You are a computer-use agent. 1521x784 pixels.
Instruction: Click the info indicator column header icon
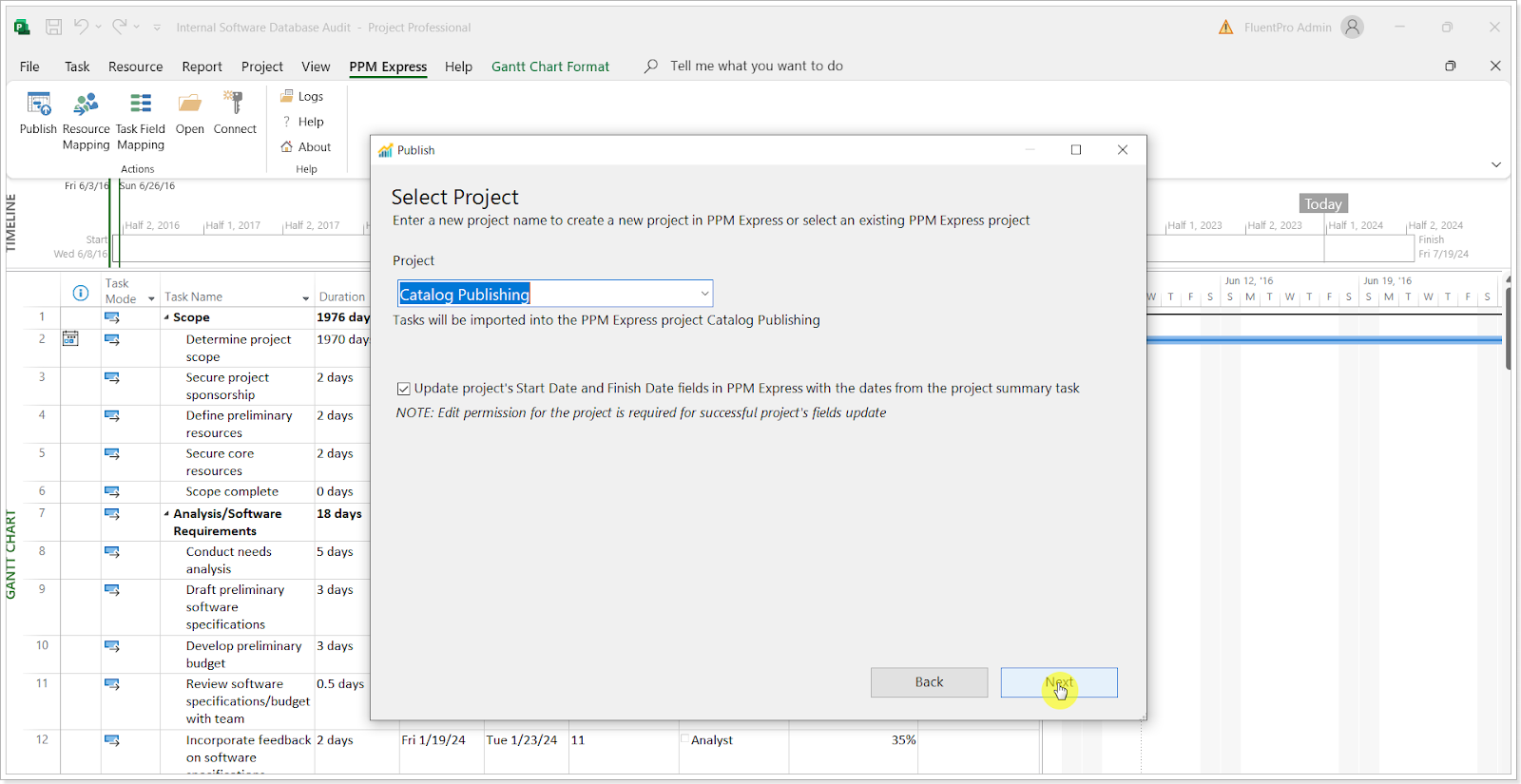81,293
